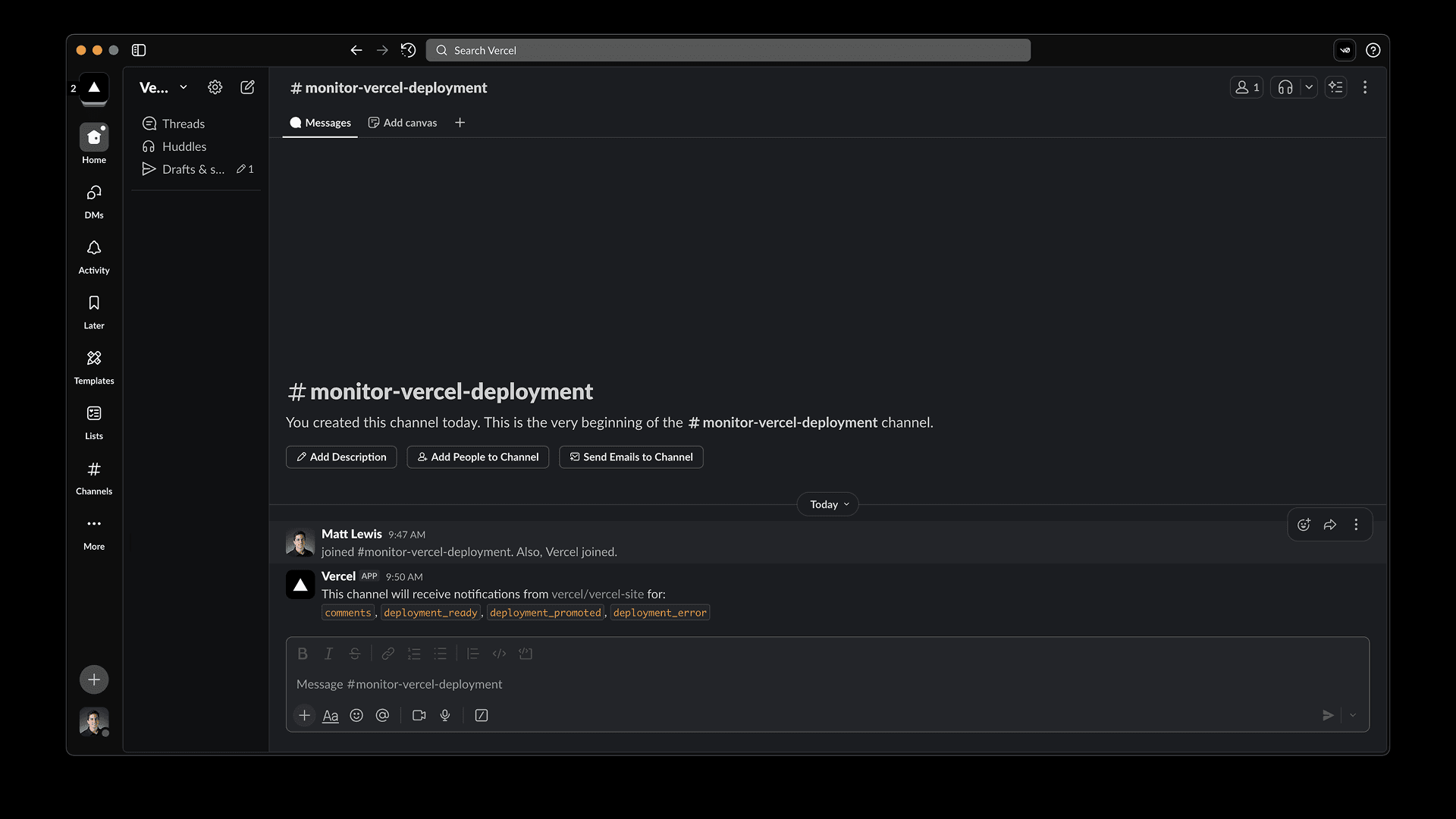Click the emoji picker in composer
The width and height of the screenshot is (1456, 819).
point(356,715)
